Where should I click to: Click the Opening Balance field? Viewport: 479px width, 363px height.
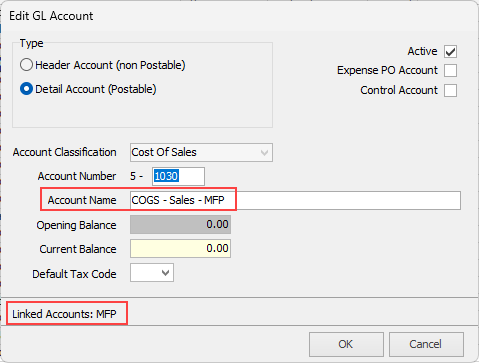tap(180, 224)
